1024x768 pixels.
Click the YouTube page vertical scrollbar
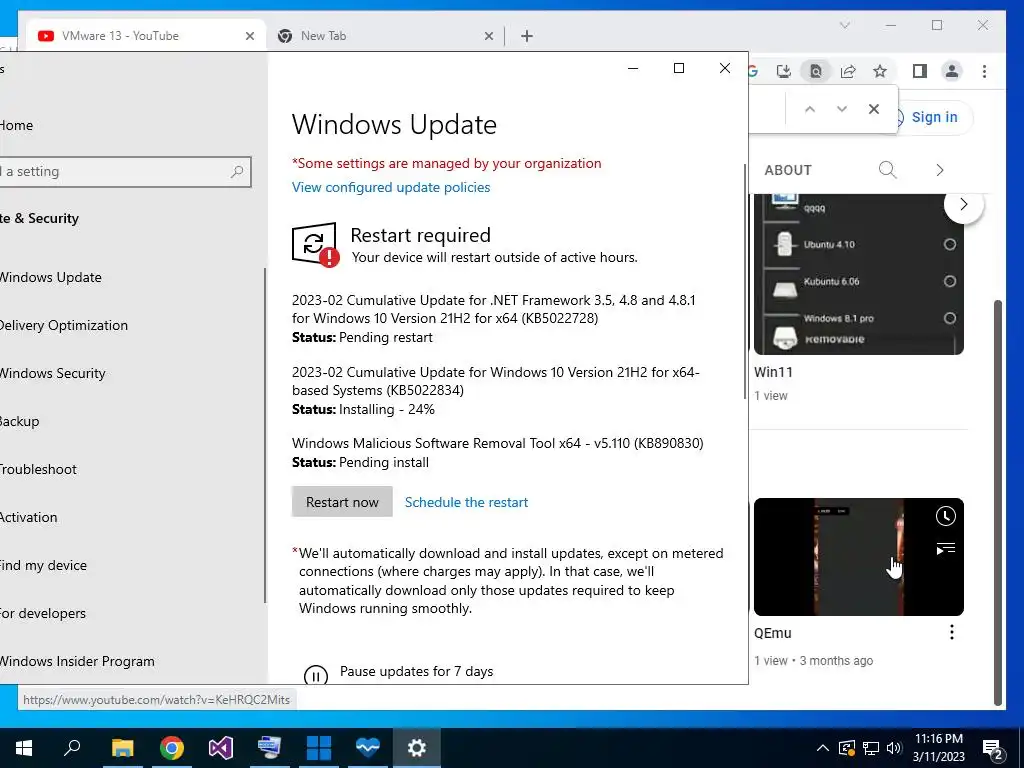(x=997, y=502)
